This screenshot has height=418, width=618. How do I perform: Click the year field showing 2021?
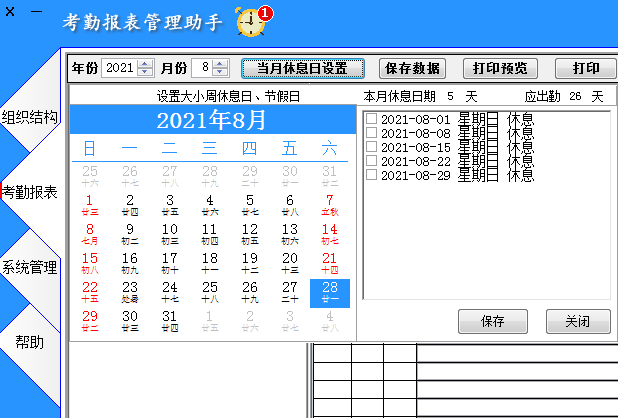pos(120,68)
